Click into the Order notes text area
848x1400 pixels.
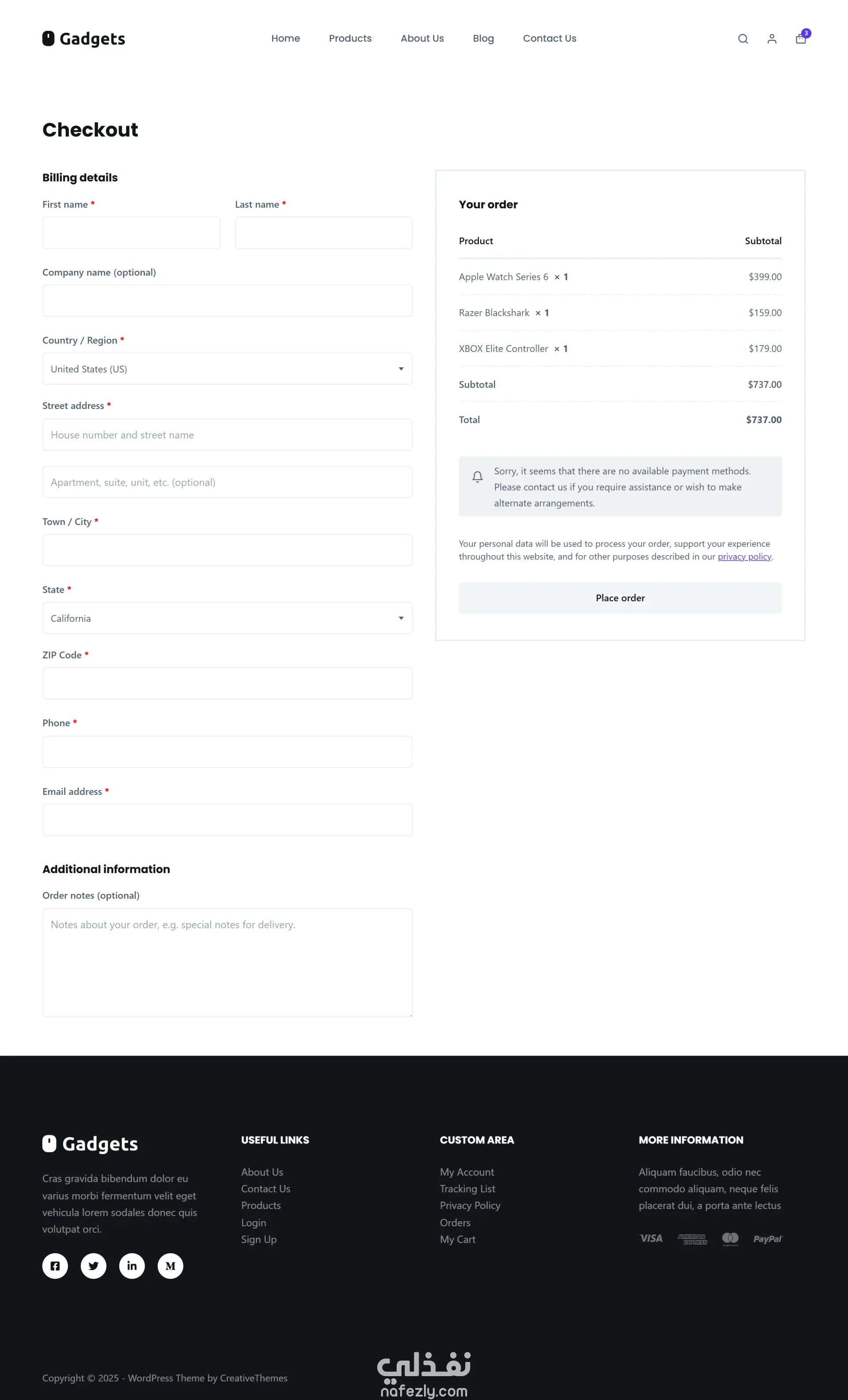click(x=227, y=962)
